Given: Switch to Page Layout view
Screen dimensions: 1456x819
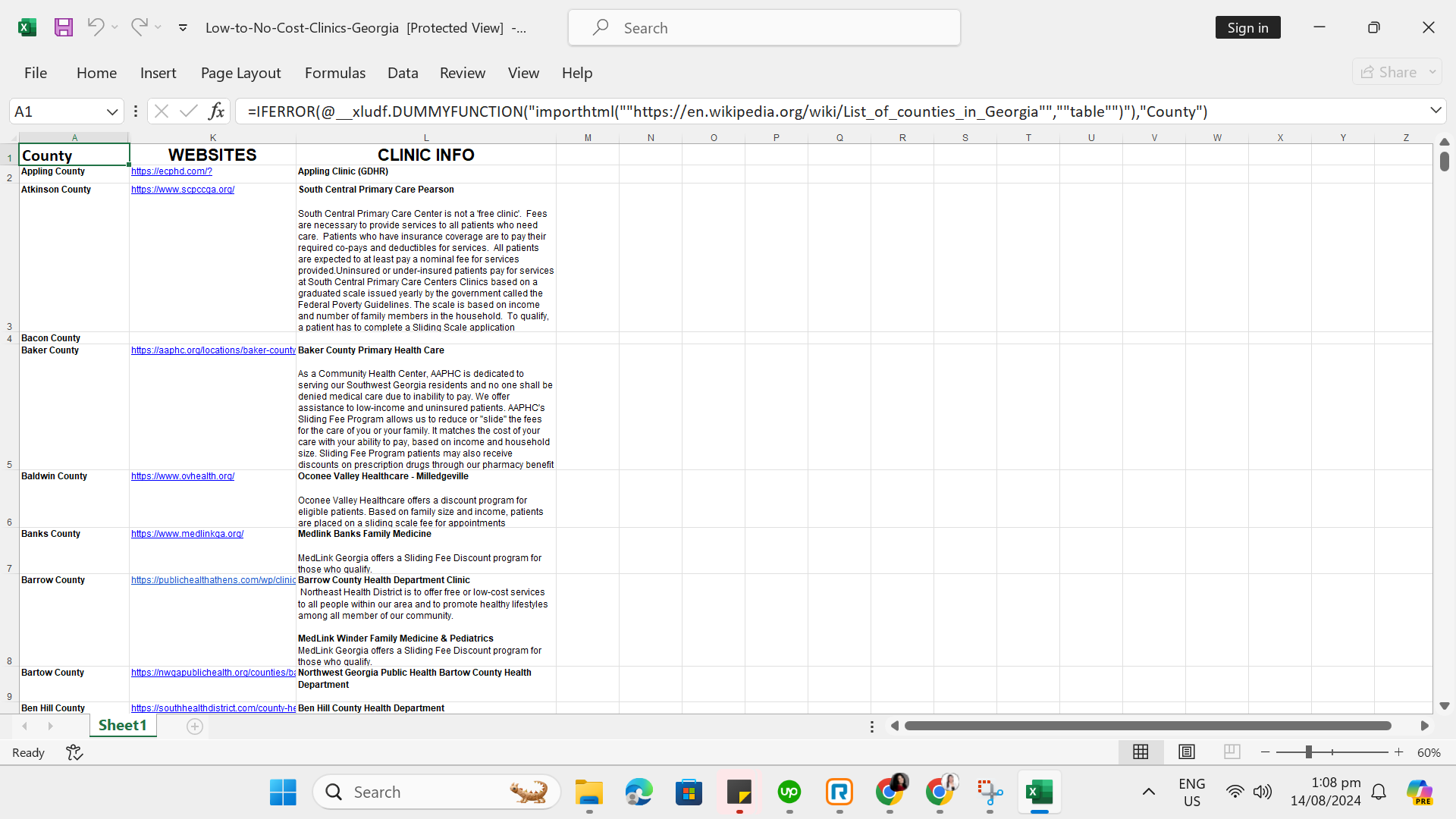Looking at the screenshot, I should [1187, 752].
